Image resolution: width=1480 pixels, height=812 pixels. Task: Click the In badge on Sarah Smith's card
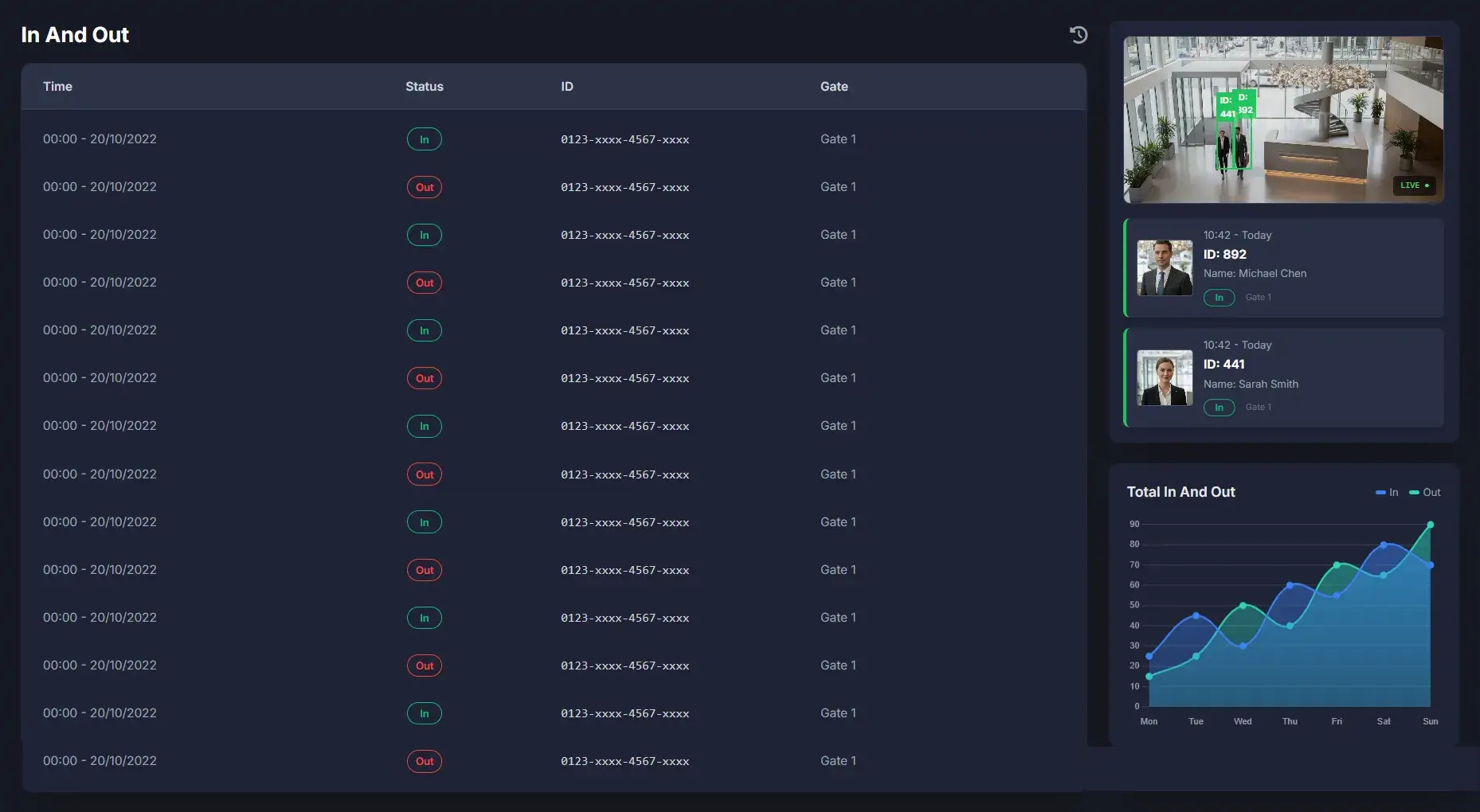click(1219, 408)
